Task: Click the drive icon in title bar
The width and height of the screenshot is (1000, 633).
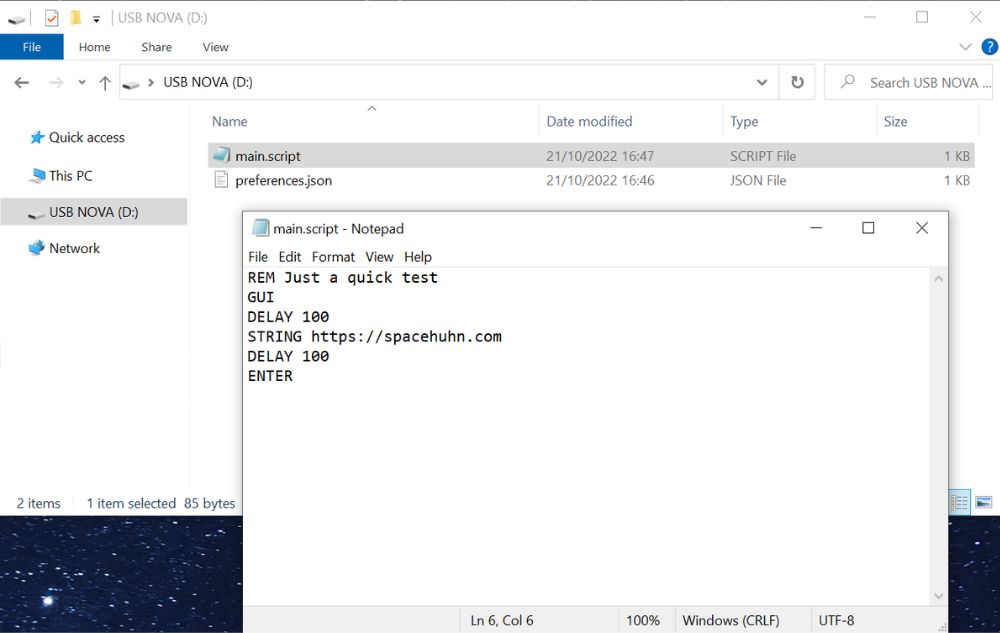Action: (17, 20)
